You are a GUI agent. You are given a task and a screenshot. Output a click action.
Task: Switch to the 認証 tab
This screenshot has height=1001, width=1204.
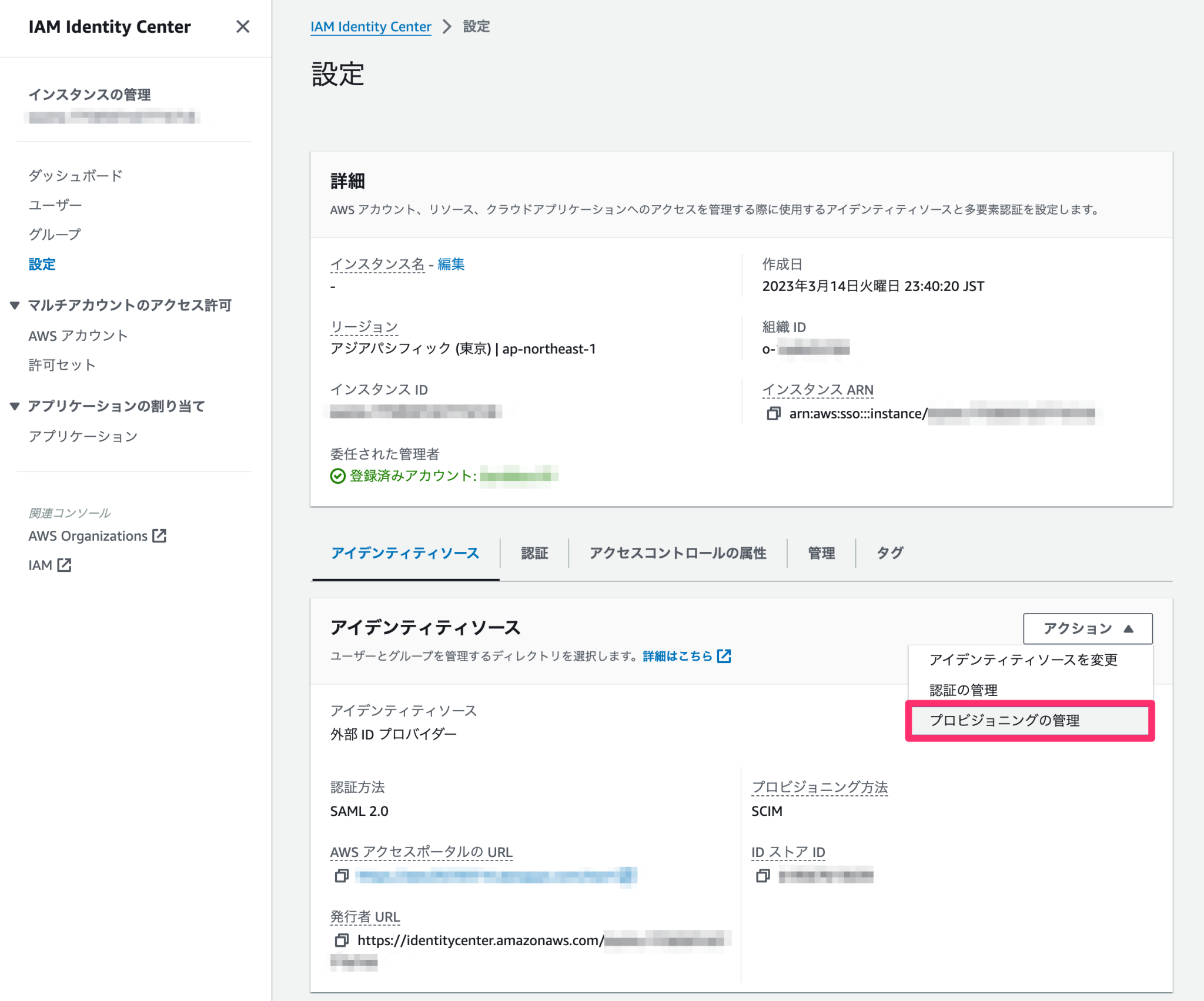tap(534, 553)
